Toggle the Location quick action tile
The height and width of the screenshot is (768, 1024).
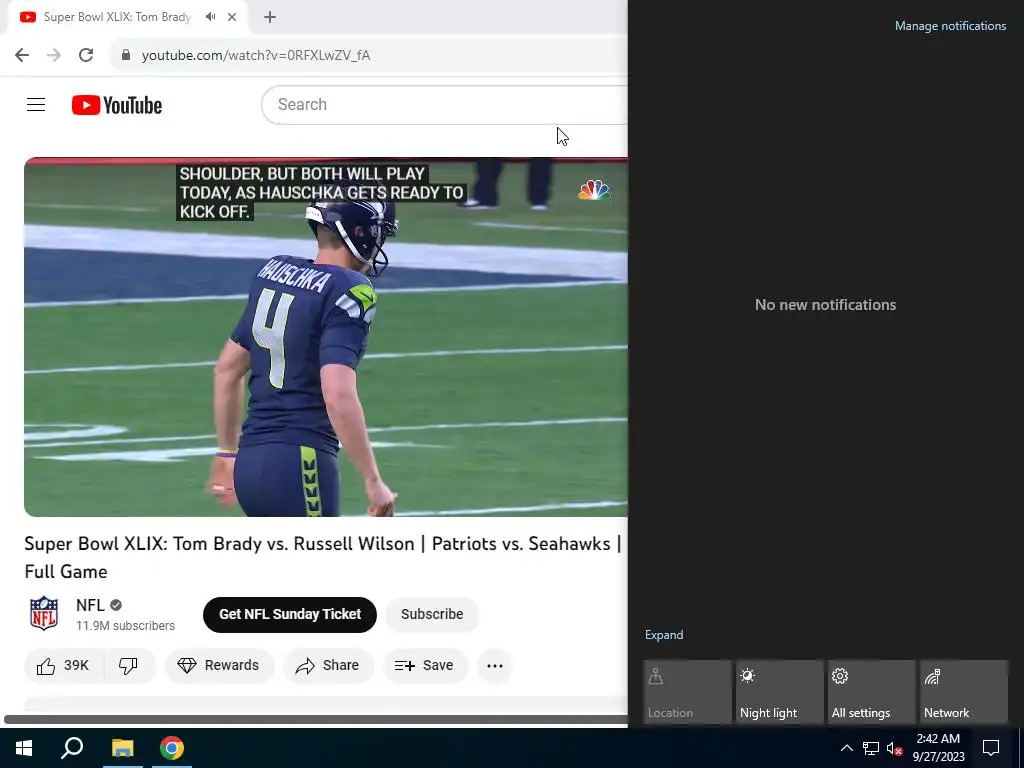[x=687, y=692]
